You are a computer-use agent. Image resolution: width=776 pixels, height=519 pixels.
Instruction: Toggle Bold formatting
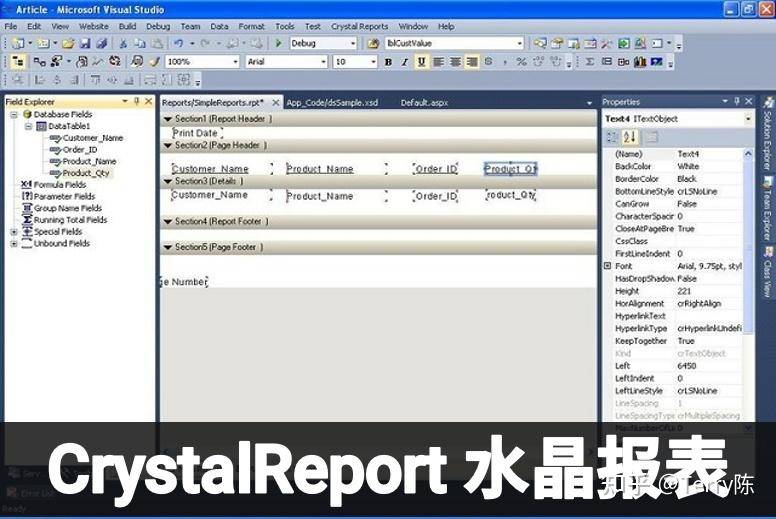(x=388, y=62)
